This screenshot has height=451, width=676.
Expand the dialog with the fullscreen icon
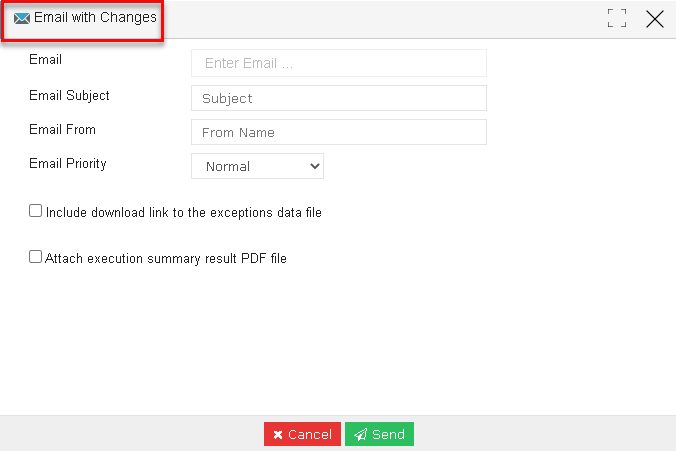point(617,18)
